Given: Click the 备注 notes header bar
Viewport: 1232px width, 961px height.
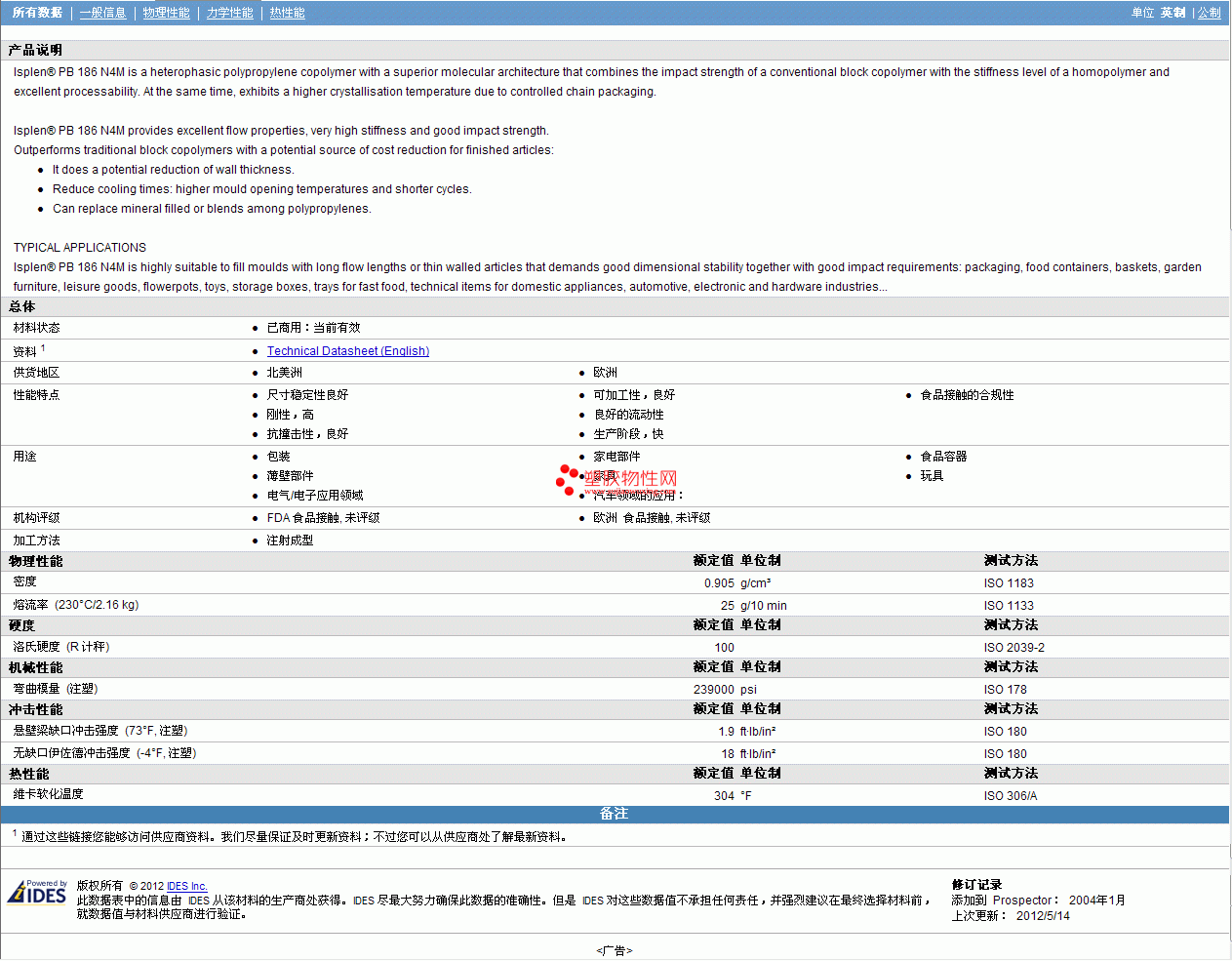Looking at the screenshot, I should (x=615, y=815).
